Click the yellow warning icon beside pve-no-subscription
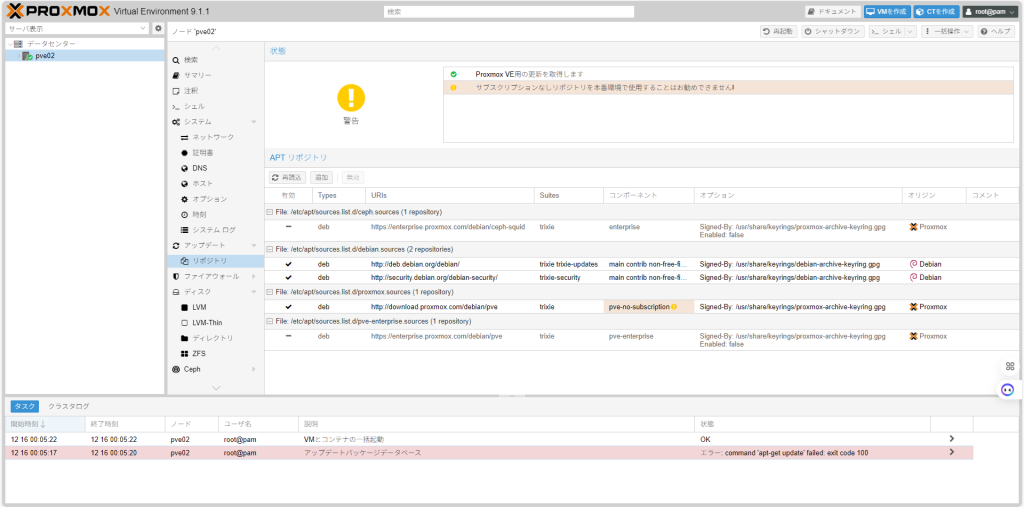Screen dimensions: 1024x507 click(674, 307)
